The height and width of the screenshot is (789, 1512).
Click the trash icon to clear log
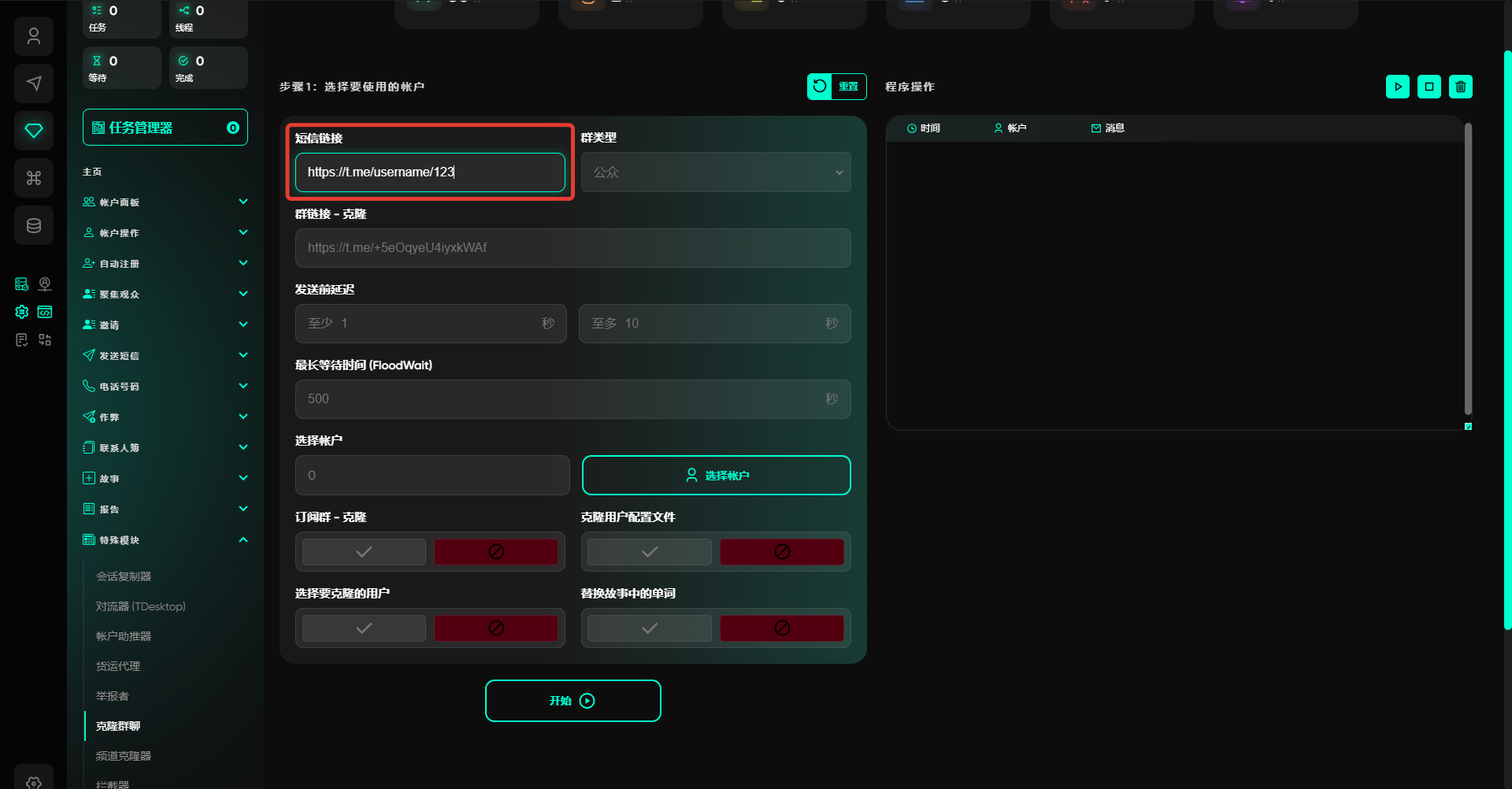1460,87
